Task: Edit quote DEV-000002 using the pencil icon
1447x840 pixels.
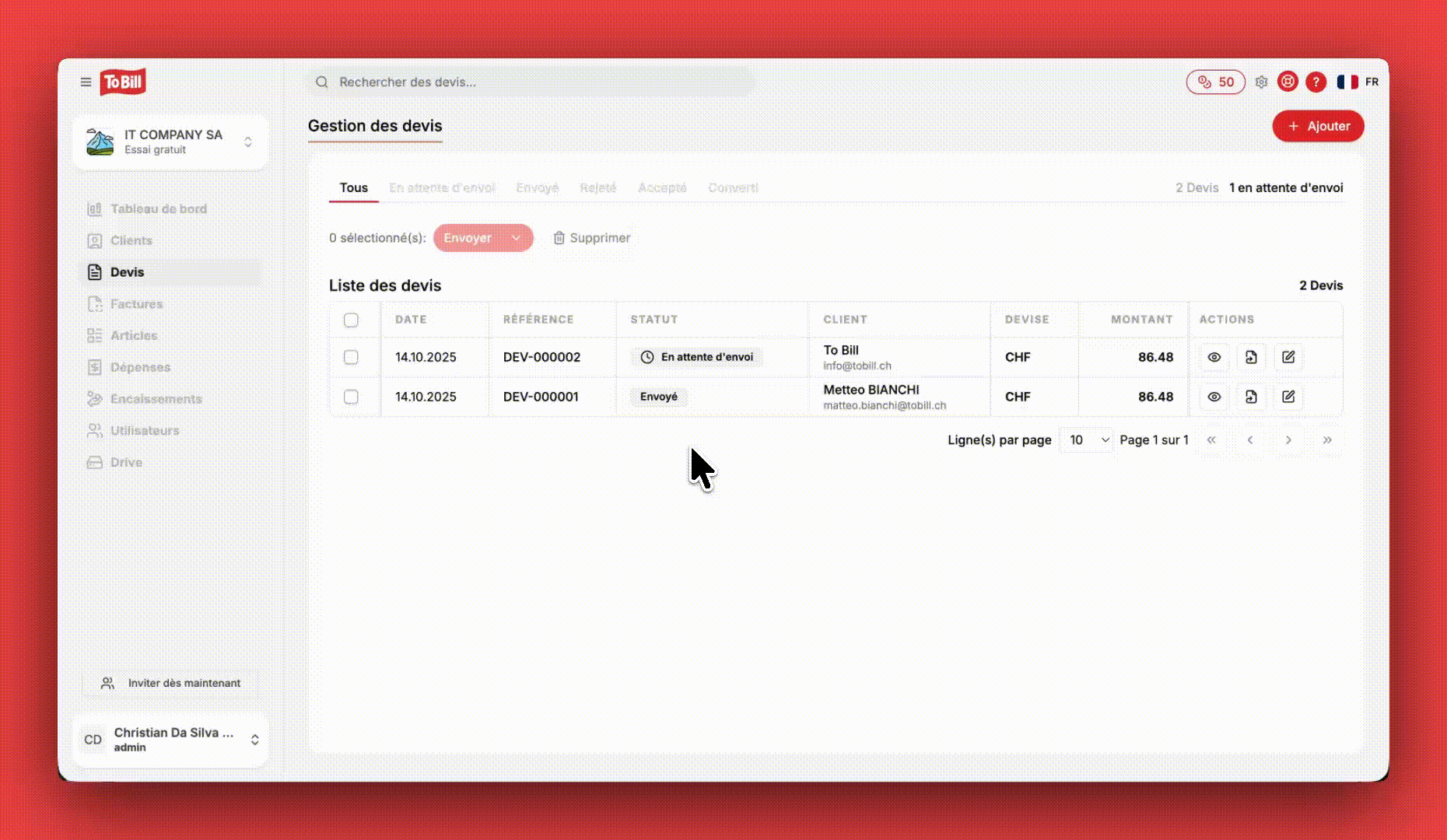Action: pyautogui.click(x=1288, y=357)
